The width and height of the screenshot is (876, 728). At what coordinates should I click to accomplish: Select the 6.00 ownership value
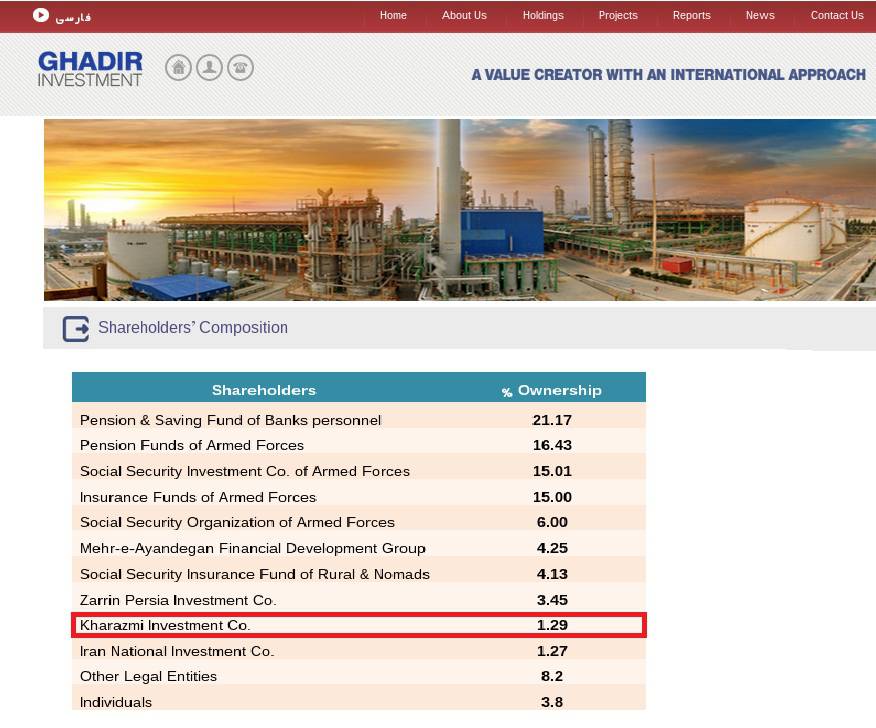(x=552, y=522)
